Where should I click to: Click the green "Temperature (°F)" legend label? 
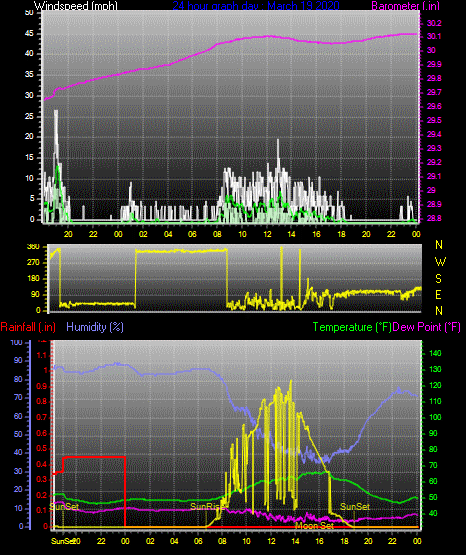click(x=352, y=327)
